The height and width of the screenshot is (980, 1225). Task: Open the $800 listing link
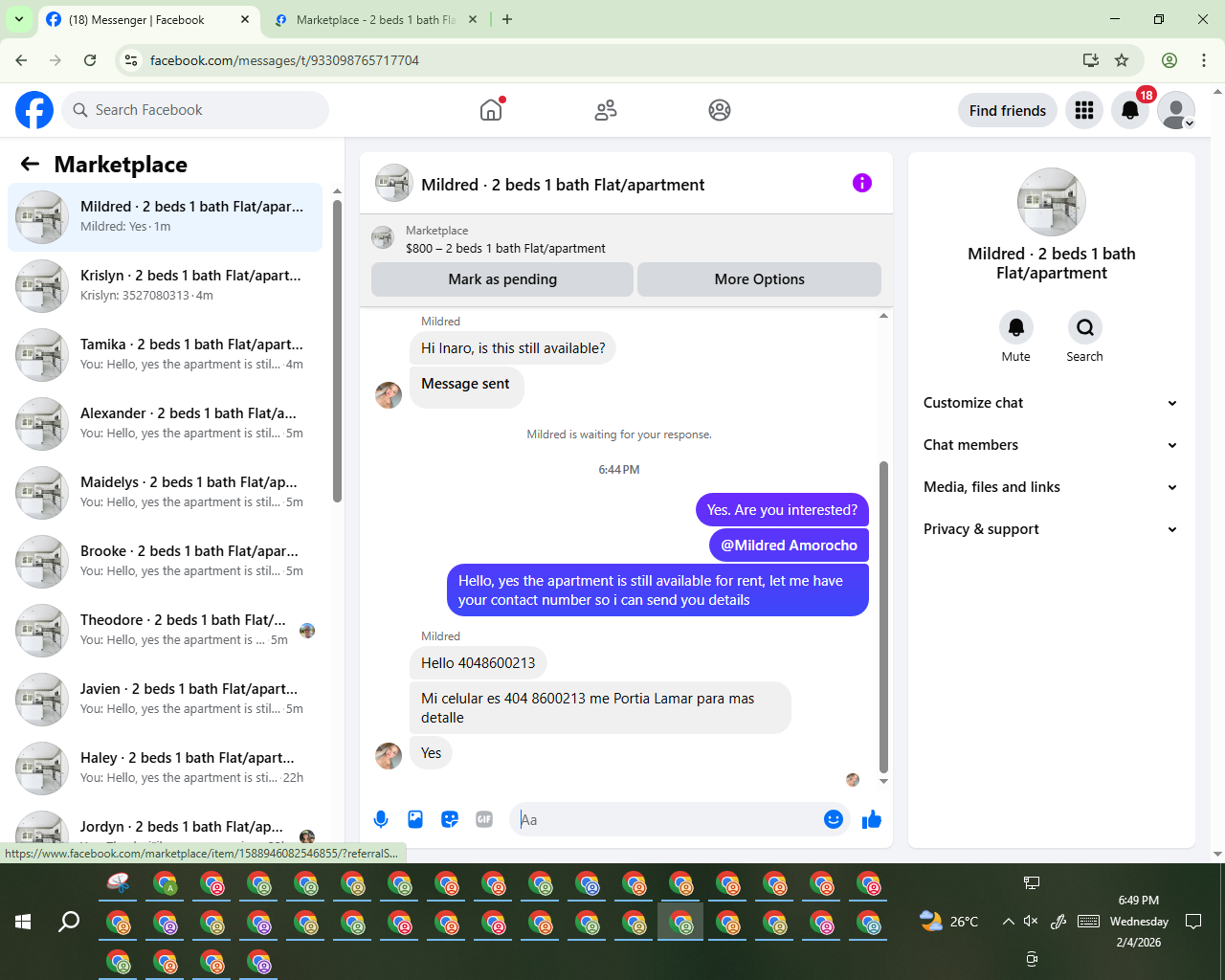[x=505, y=248]
